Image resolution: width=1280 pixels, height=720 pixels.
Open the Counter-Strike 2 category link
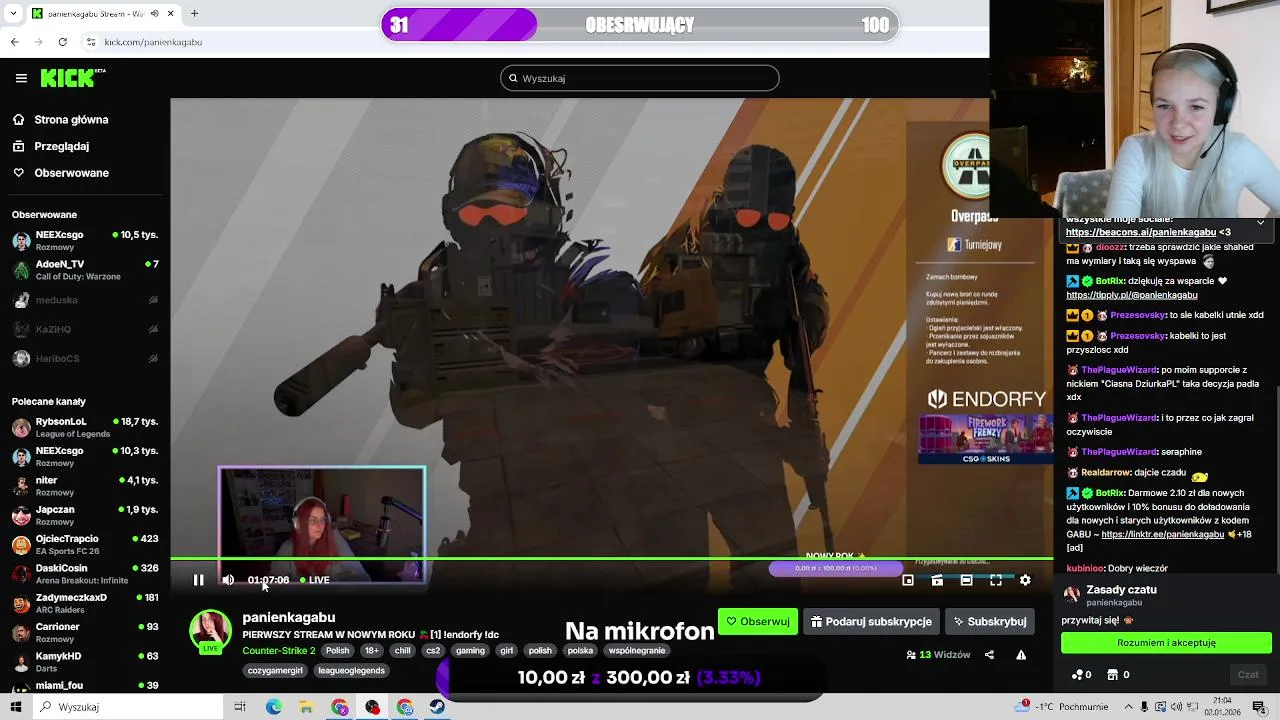point(279,650)
